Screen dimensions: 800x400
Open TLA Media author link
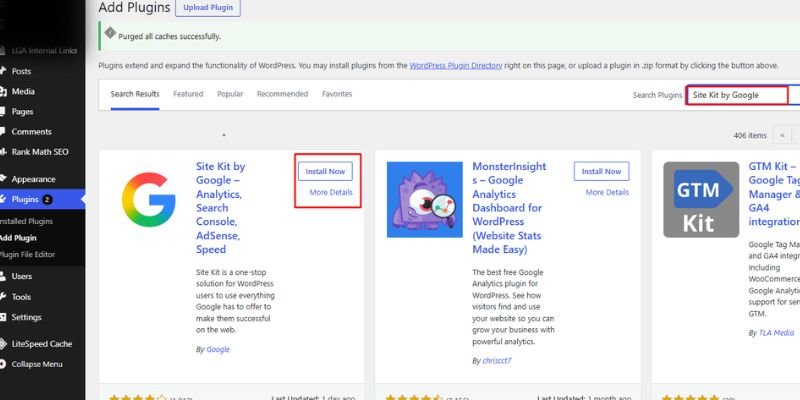(777, 333)
